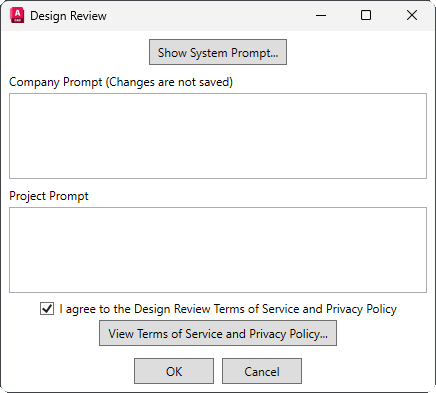Viewport: 436px width, 393px height.
Task: Focus the Company Prompt text box
Action: [x=218, y=136]
